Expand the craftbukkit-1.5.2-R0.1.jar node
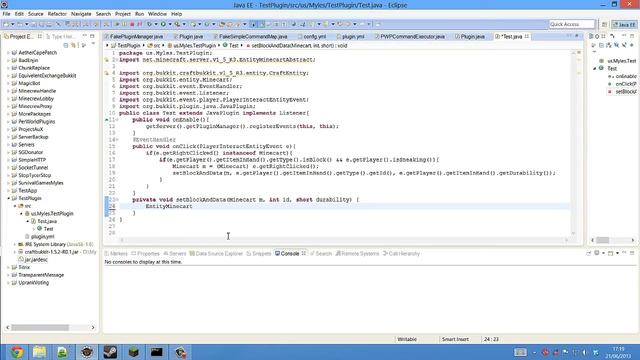This screenshot has width=640, height=360. point(15,252)
